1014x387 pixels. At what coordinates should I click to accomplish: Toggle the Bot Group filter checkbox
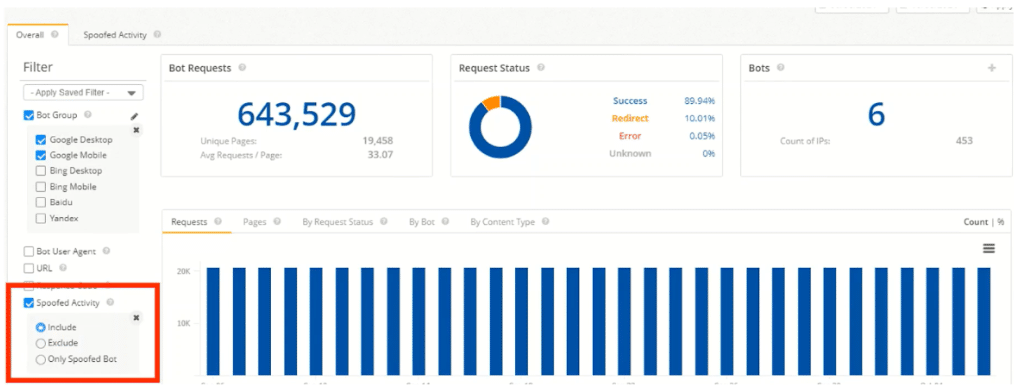point(28,115)
